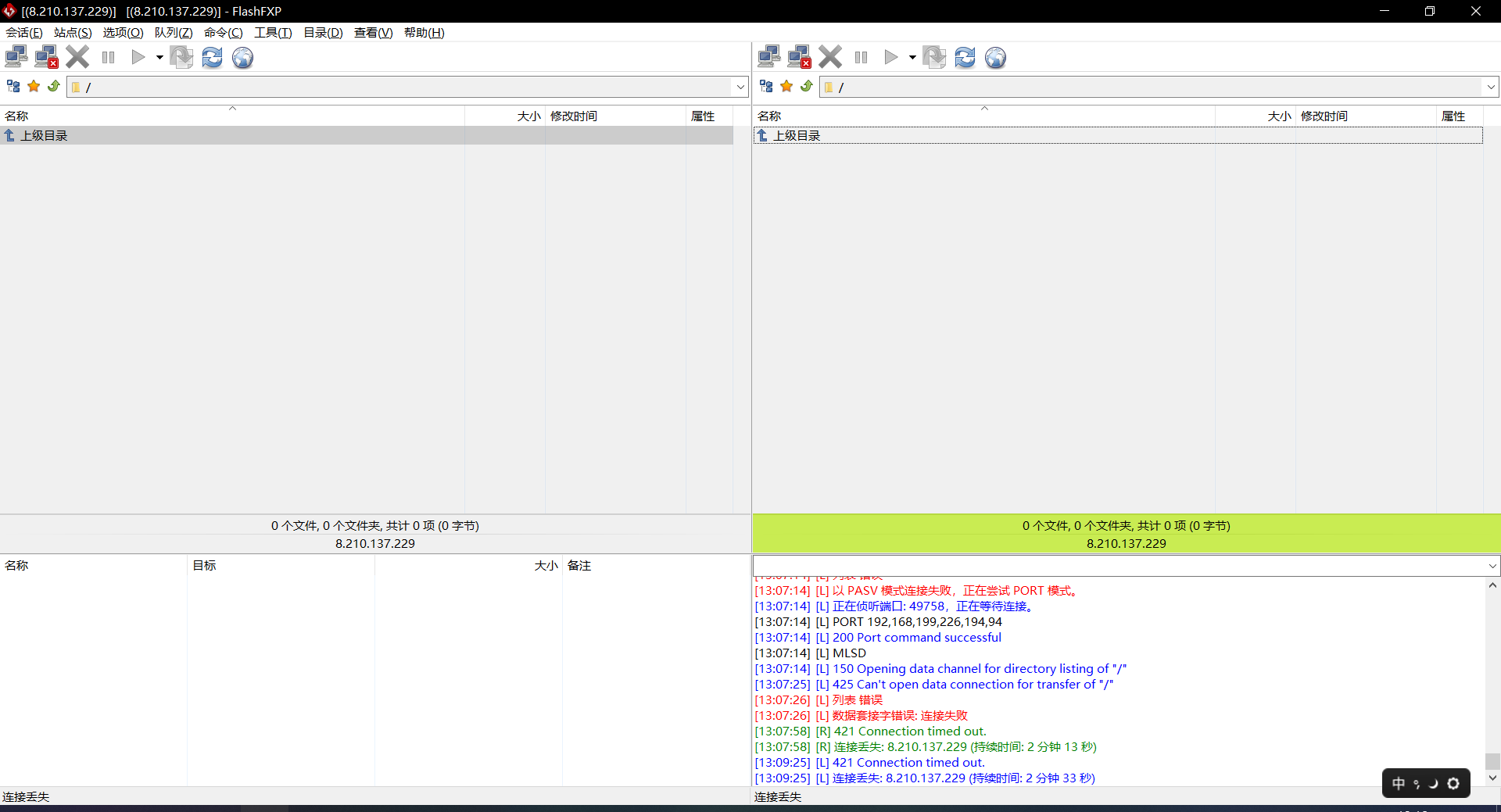1501x812 pixels.
Task: Sort right pane by 属性 column
Action: point(1460,116)
